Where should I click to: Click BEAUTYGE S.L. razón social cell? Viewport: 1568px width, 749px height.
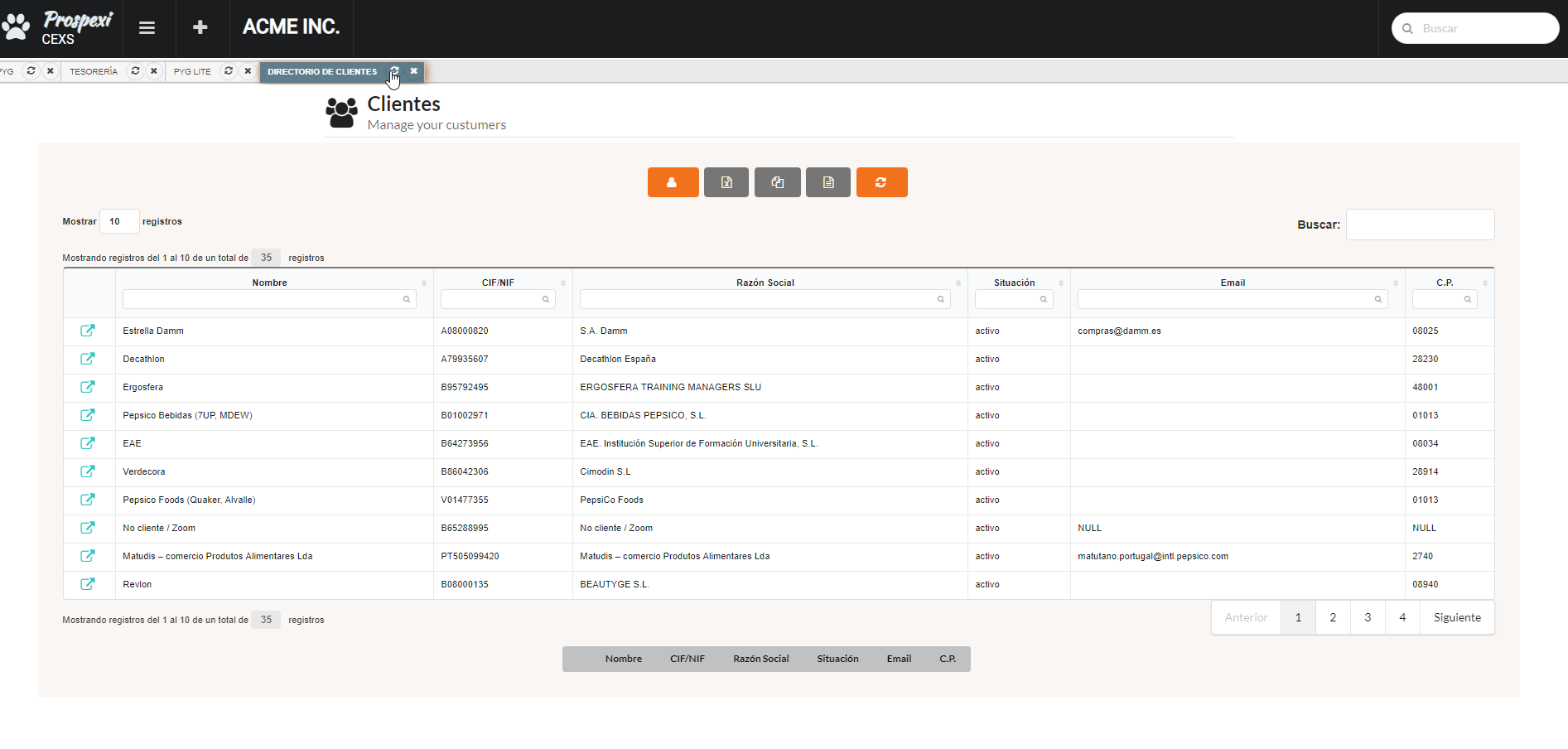[x=614, y=584]
